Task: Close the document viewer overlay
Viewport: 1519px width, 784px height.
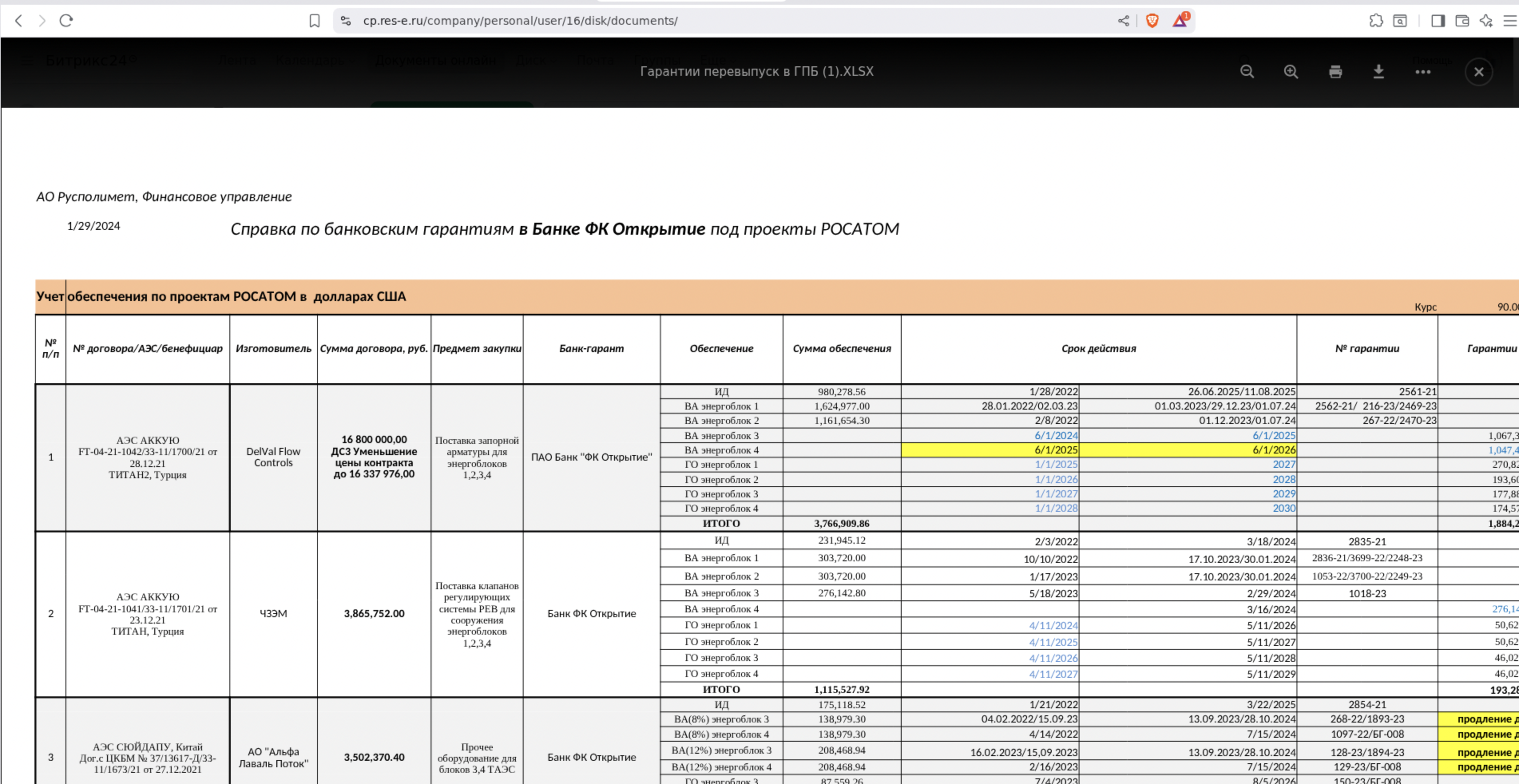Action: pyautogui.click(x=1478, y=71)
